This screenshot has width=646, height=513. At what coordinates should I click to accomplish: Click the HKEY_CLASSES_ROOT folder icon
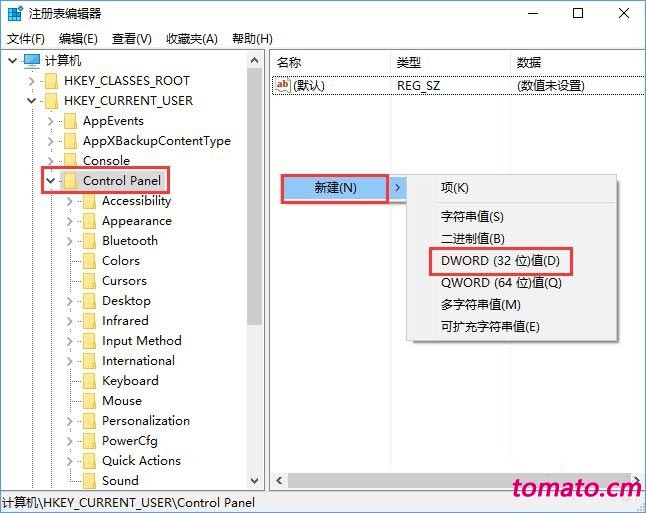pos(51,81)
